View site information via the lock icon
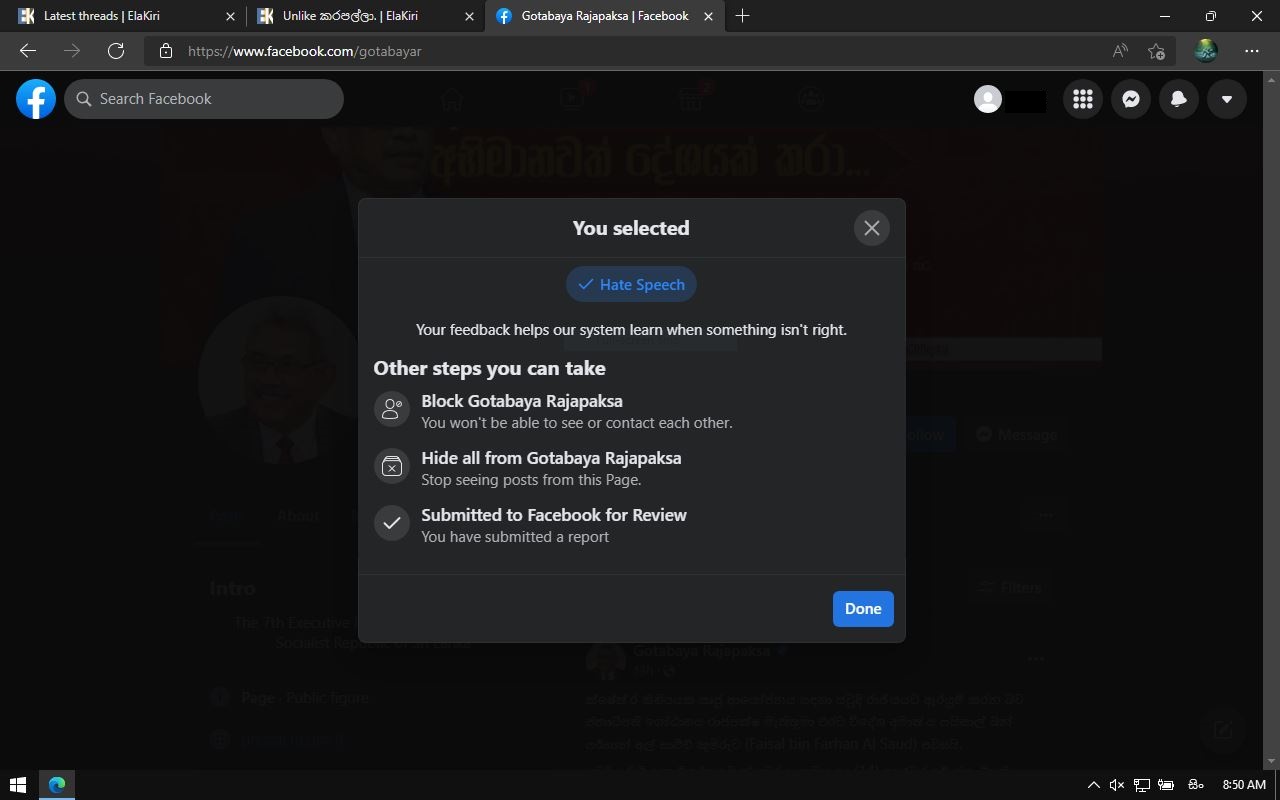The height and width of the screenshot is (800, 1280). pos(166,51)
